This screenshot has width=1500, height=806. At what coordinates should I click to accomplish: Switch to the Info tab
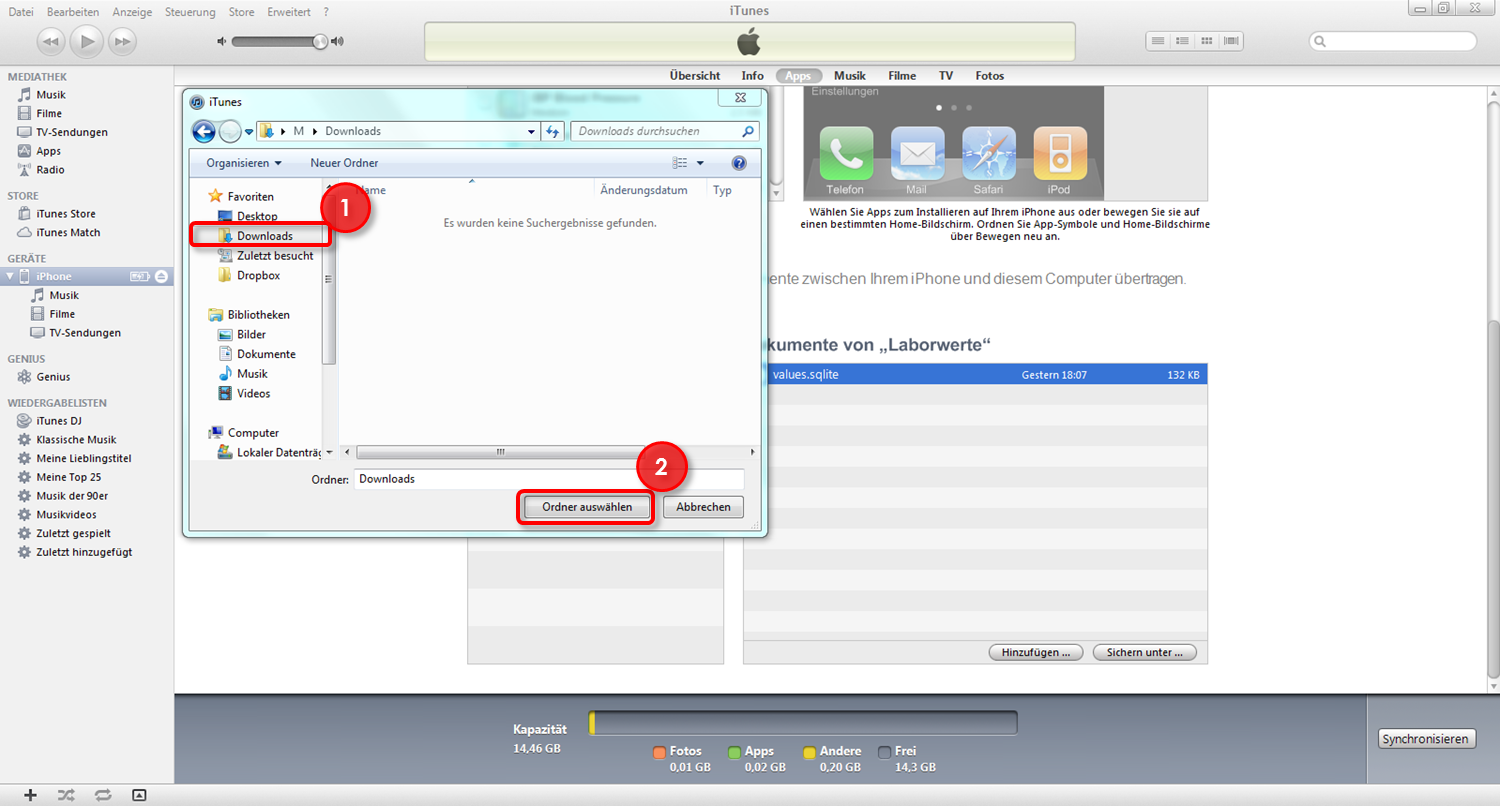[x=753, y=76]
